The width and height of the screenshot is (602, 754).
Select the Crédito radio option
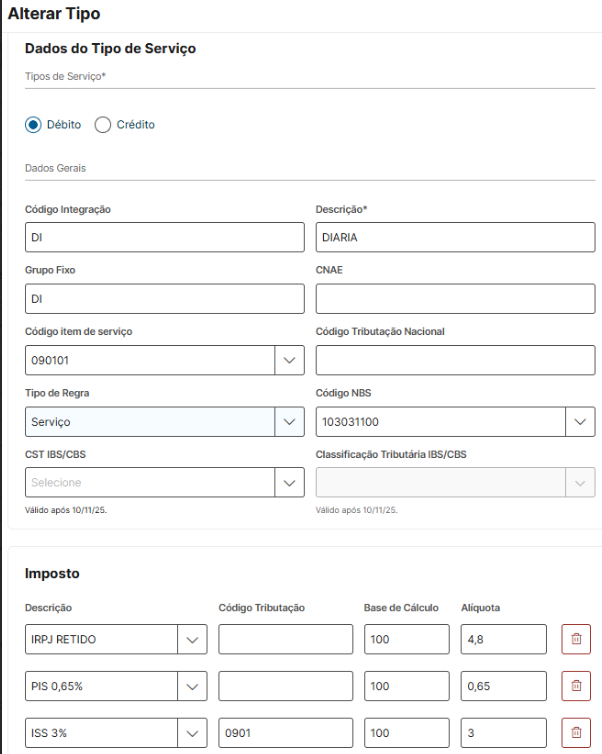102,125
